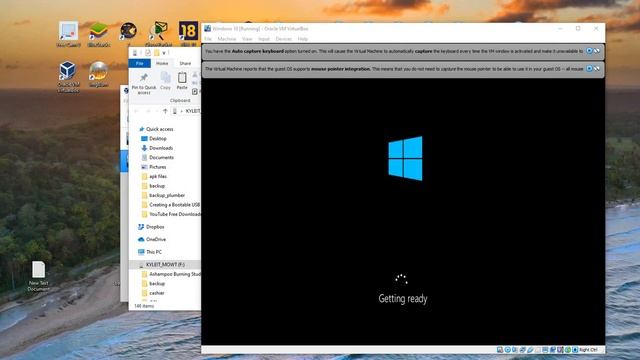Click the Back arrow in Explorer navigation bar
Viewport: 640px width, 360px height.
137,111
